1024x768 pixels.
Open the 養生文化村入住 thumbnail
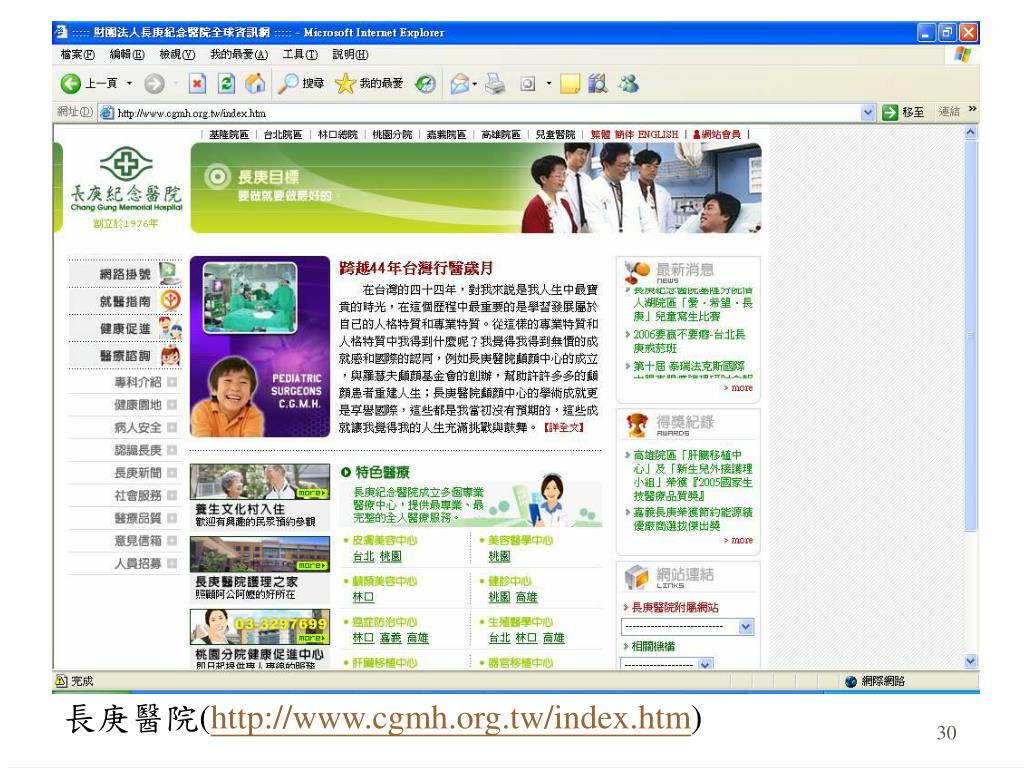pyautogui.click(x=260, y=481)
